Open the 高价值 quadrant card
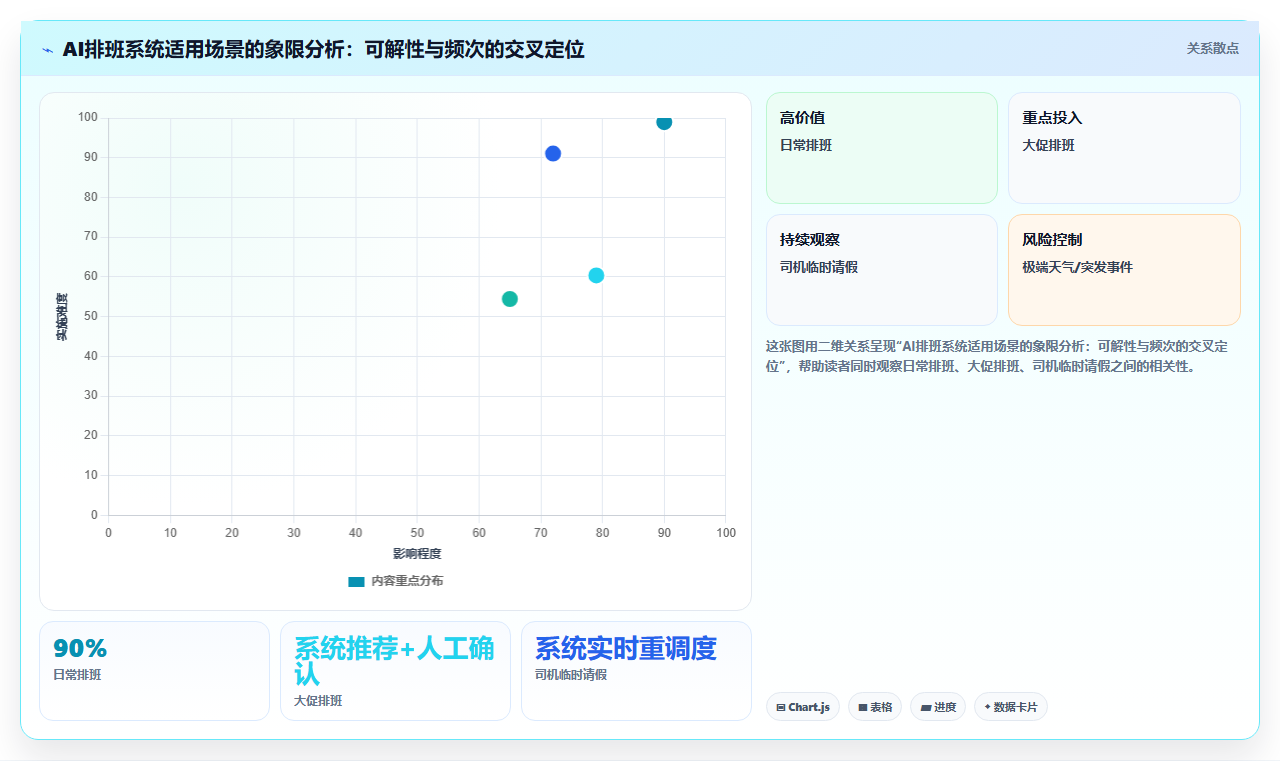This screenshot has height=761, width=1280. 882,148
